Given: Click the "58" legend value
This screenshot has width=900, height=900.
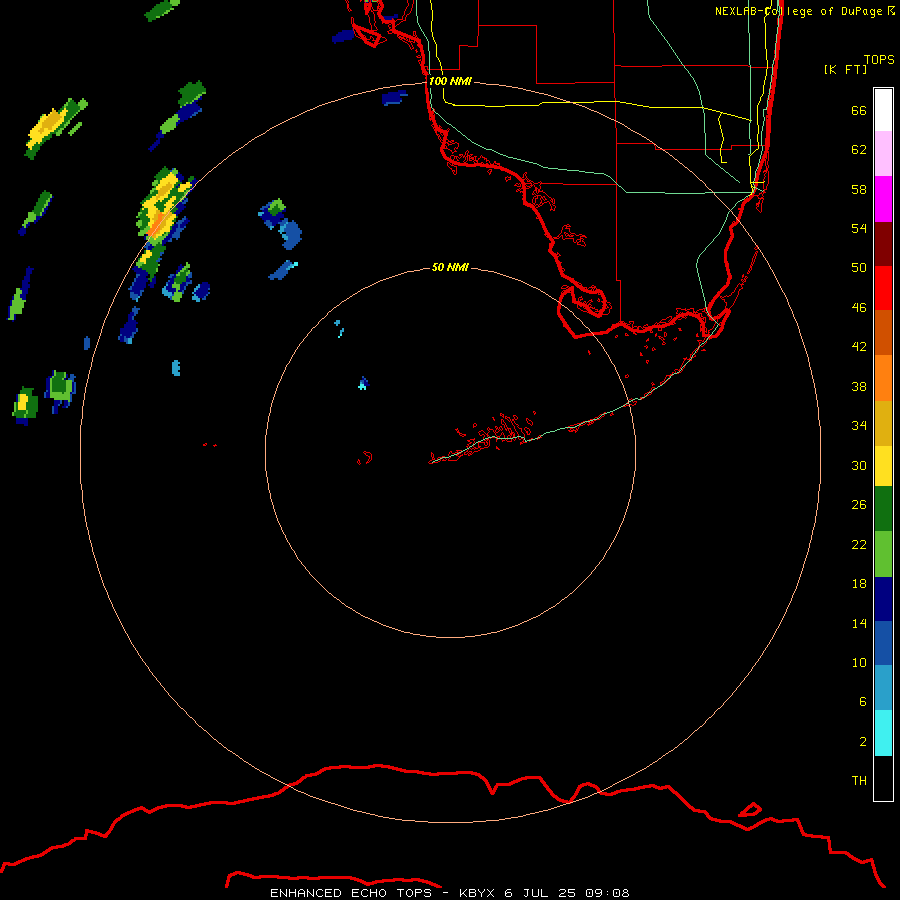Looking at the screenshot, I should coord(859,189).
